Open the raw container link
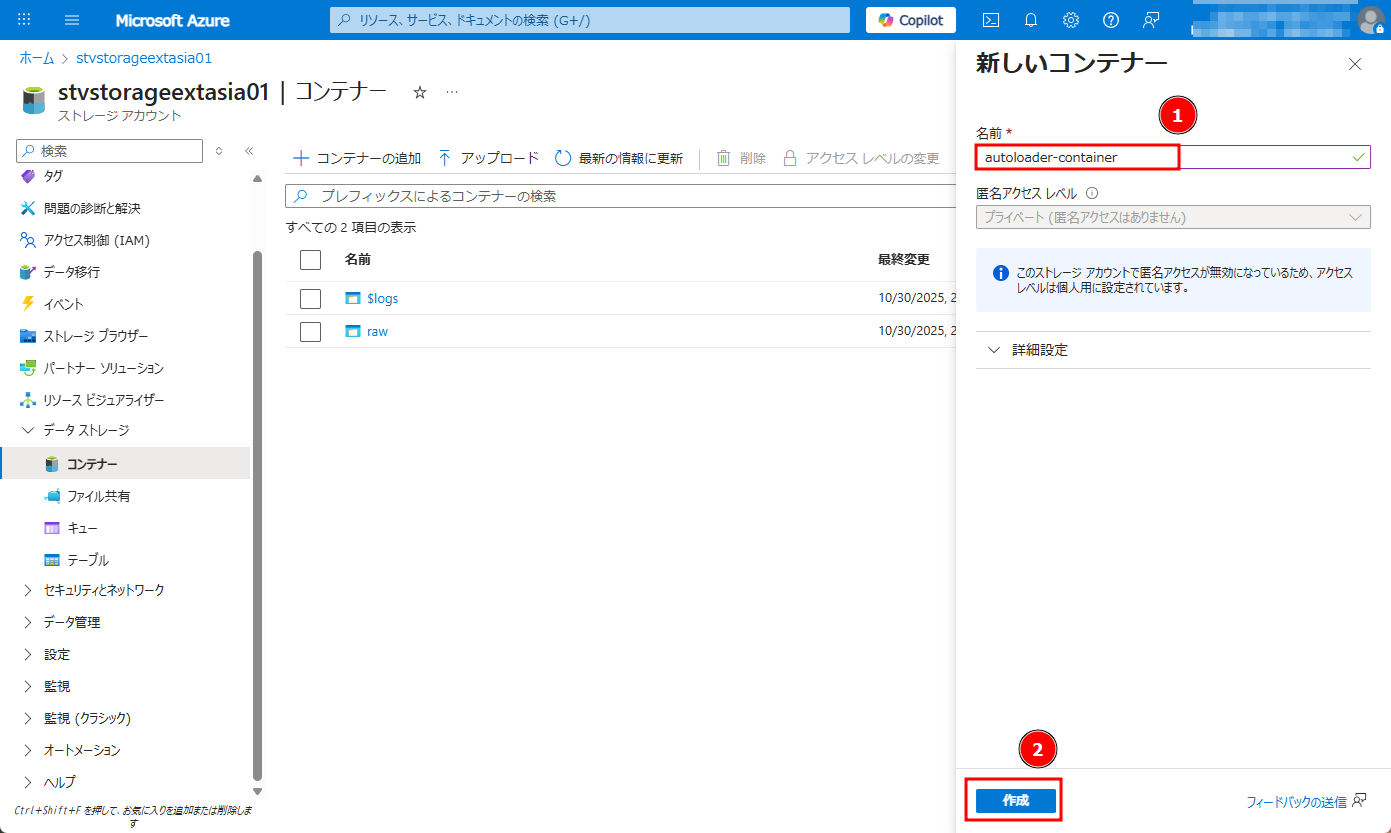The image size is (1391, 833). [377, 331]
